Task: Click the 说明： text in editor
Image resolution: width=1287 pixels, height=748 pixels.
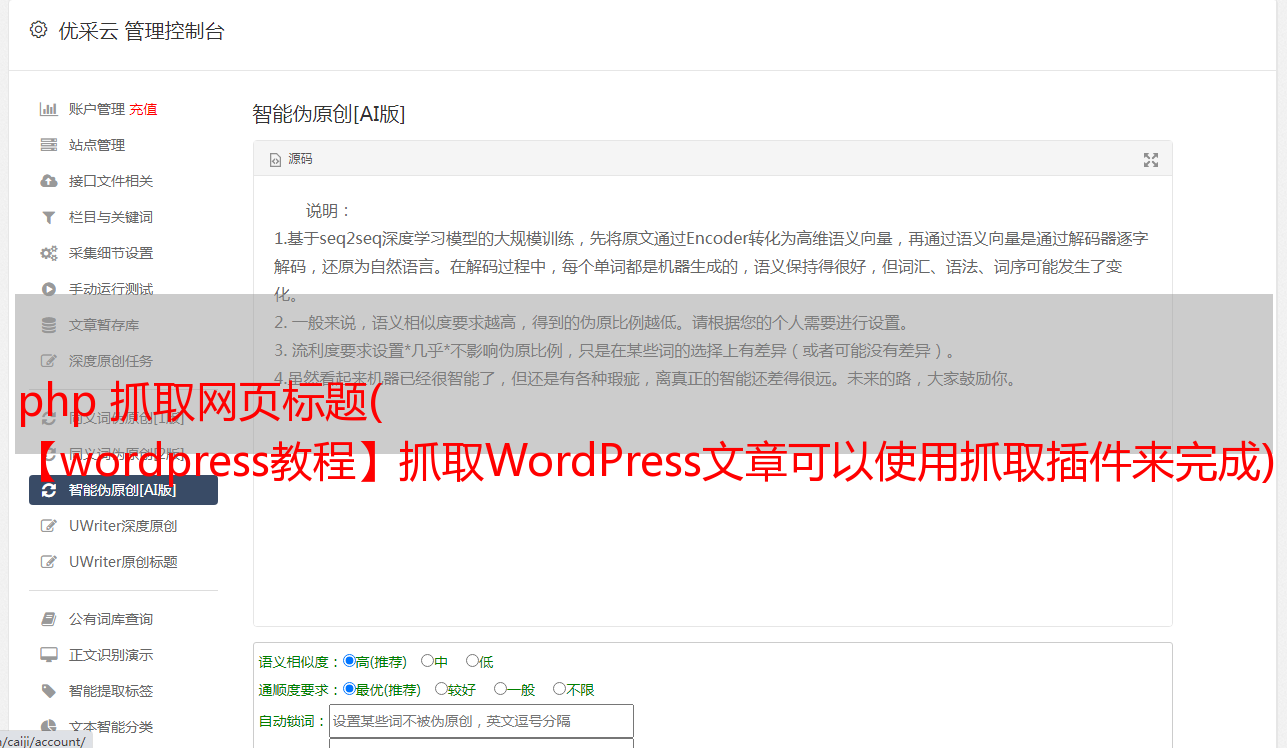Action: point(329,211)
